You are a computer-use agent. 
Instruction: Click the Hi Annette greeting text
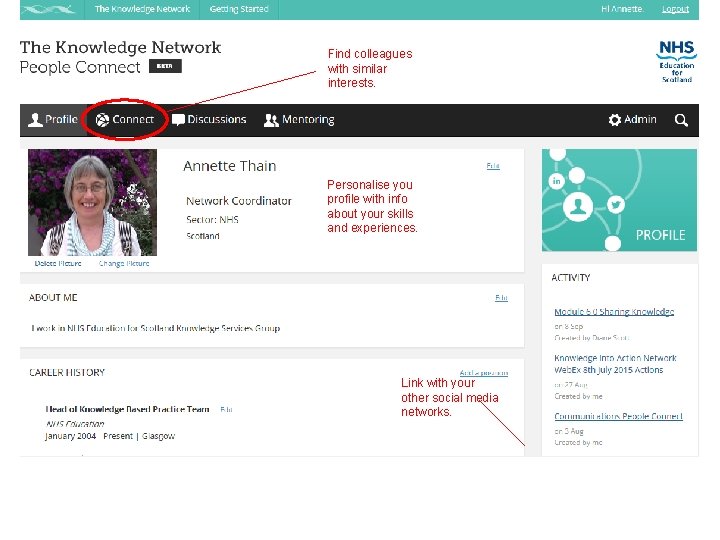pyautogui.click(x=621, y=9)
